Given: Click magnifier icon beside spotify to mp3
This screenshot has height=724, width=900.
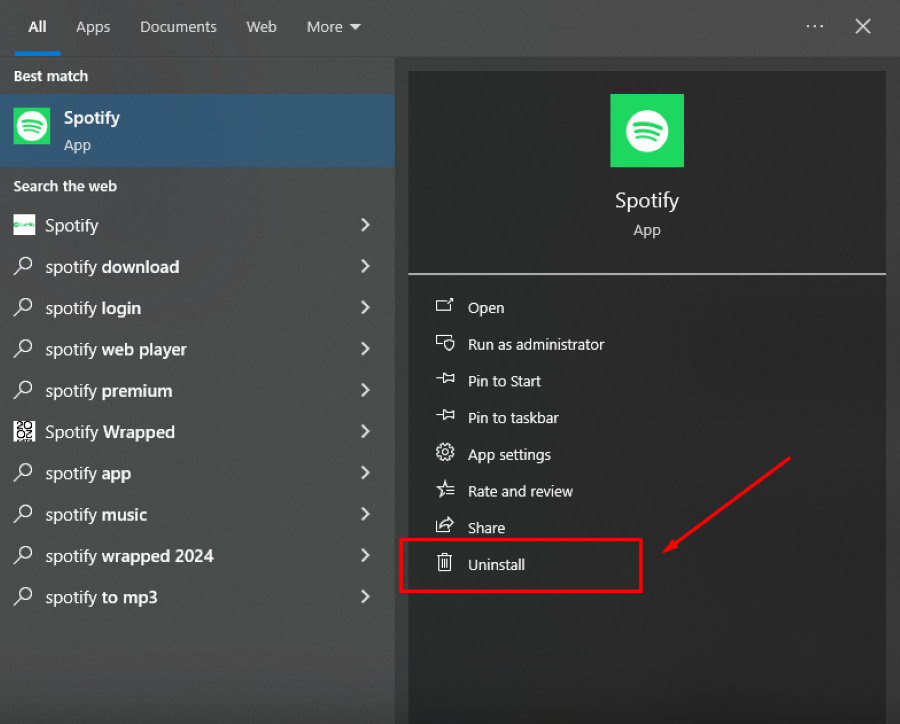Looking at the screenshot, I should tap(23, 597).
